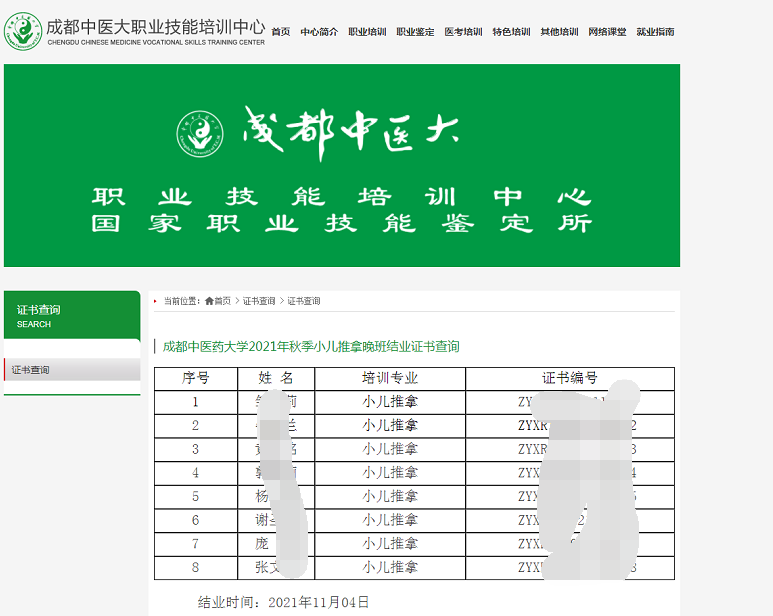Follow first 证书查询 breadcrumb link
The image size is (773, 616).
(259, 301)
